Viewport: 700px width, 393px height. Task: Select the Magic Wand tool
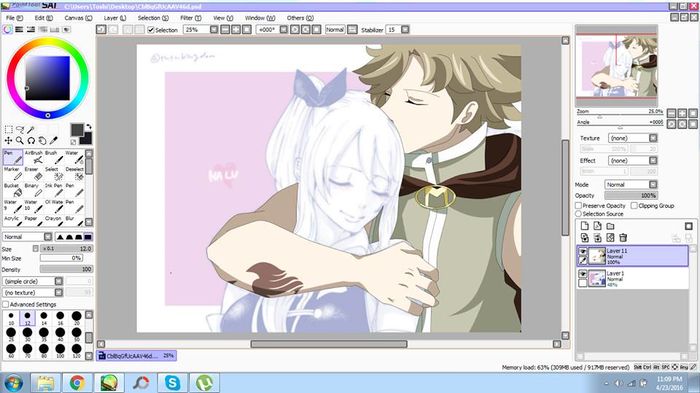click(x=31, y=130)
